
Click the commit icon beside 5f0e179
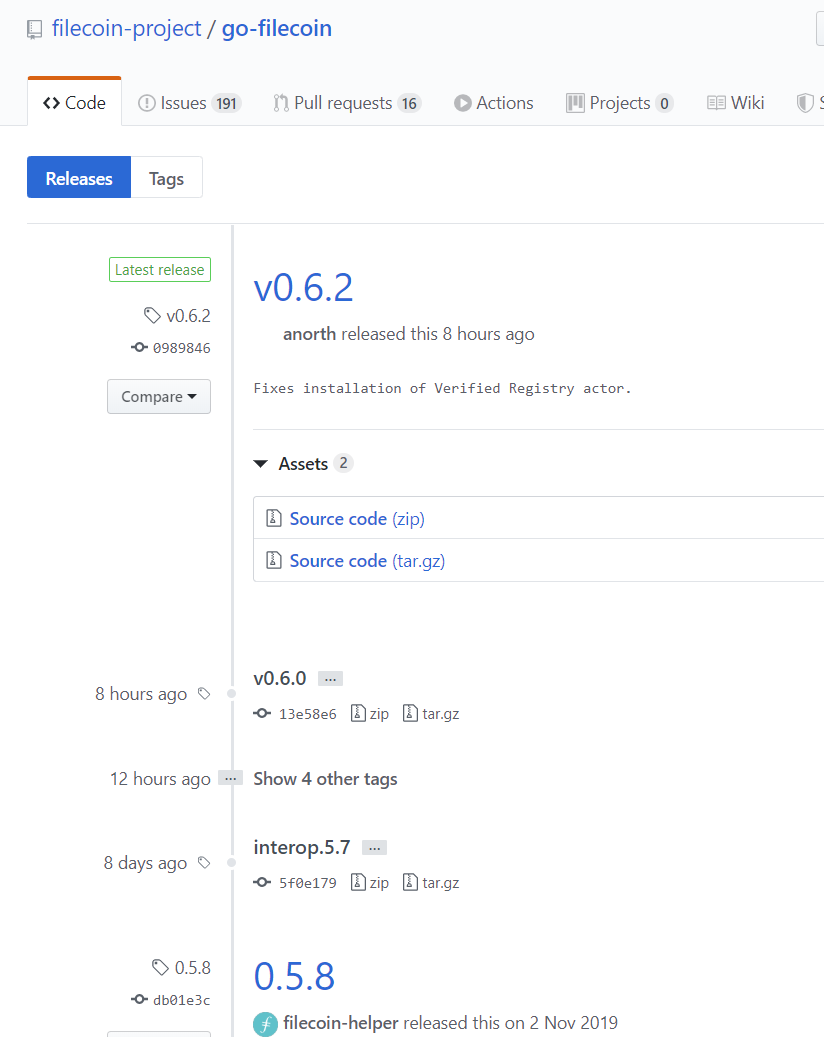pyautogui.click(x=262, y=883)
